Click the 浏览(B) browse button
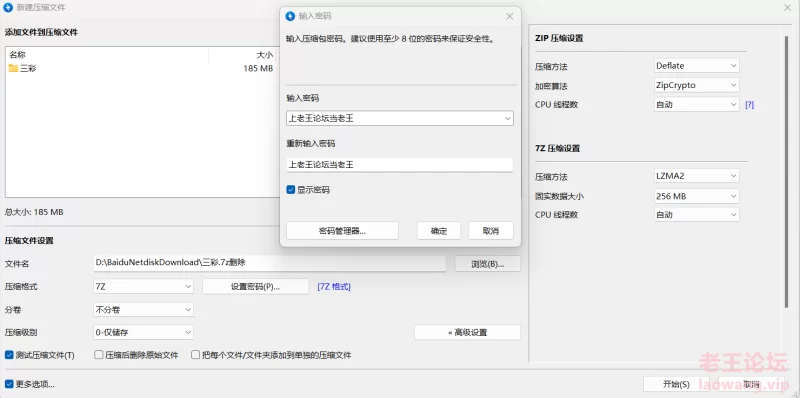Screen dimensions: 800x398 click(487, 264)
